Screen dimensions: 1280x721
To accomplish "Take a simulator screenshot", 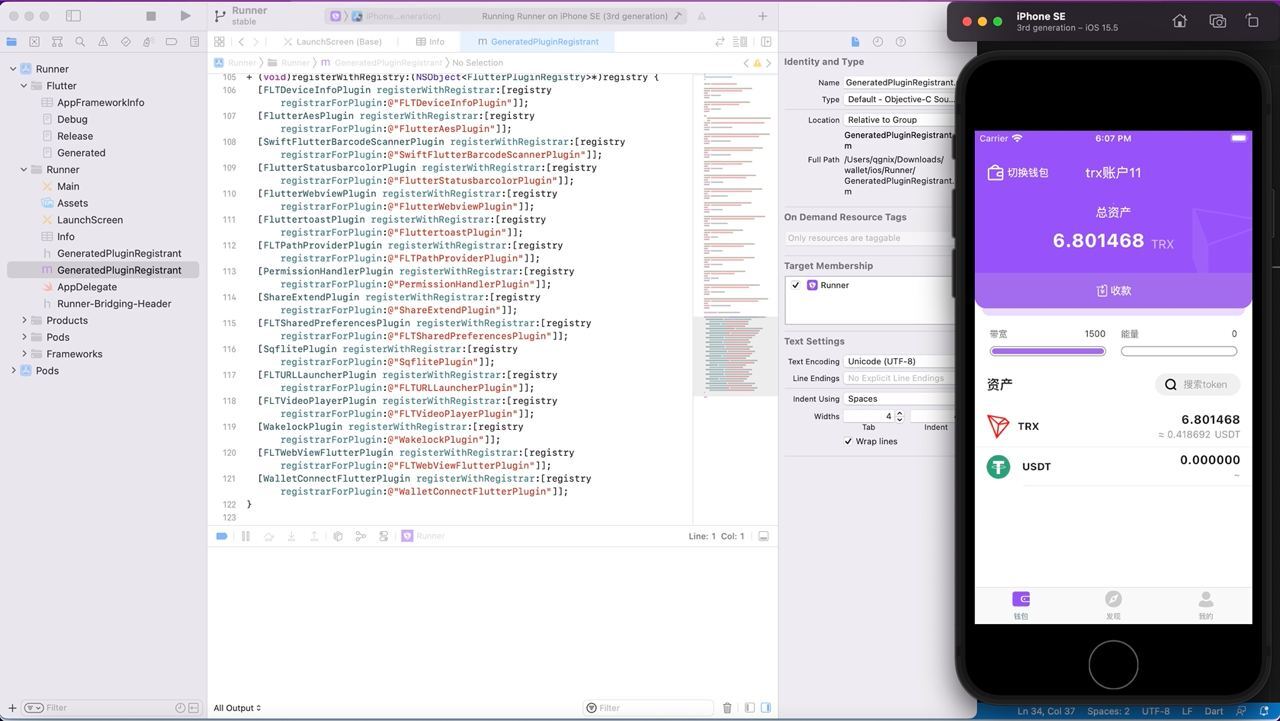I will coord(1217,21).
